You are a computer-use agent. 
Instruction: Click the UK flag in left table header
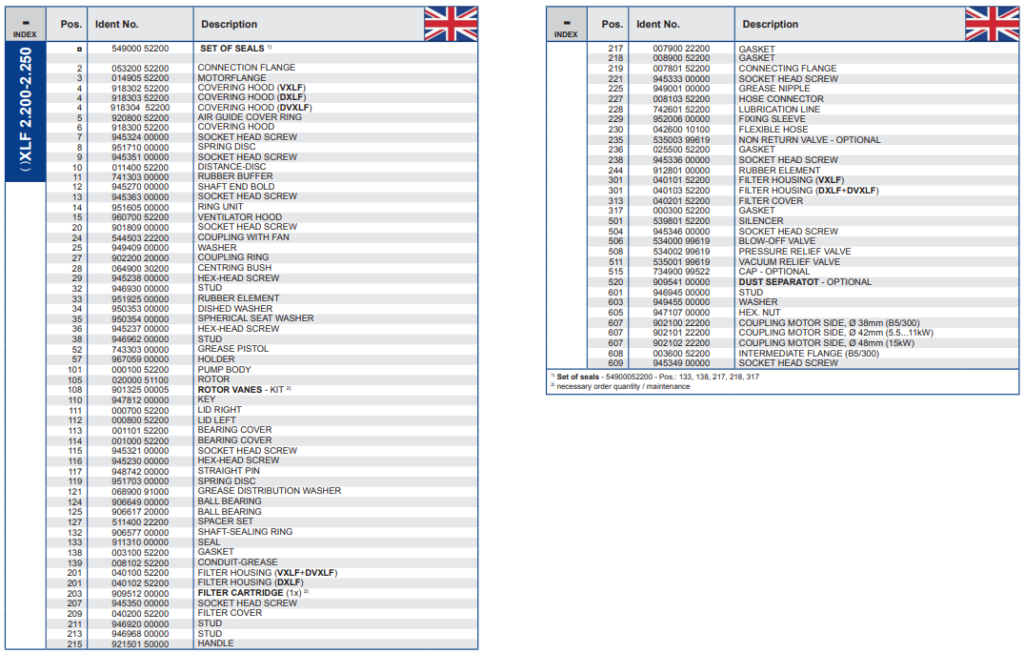[450, 23]
